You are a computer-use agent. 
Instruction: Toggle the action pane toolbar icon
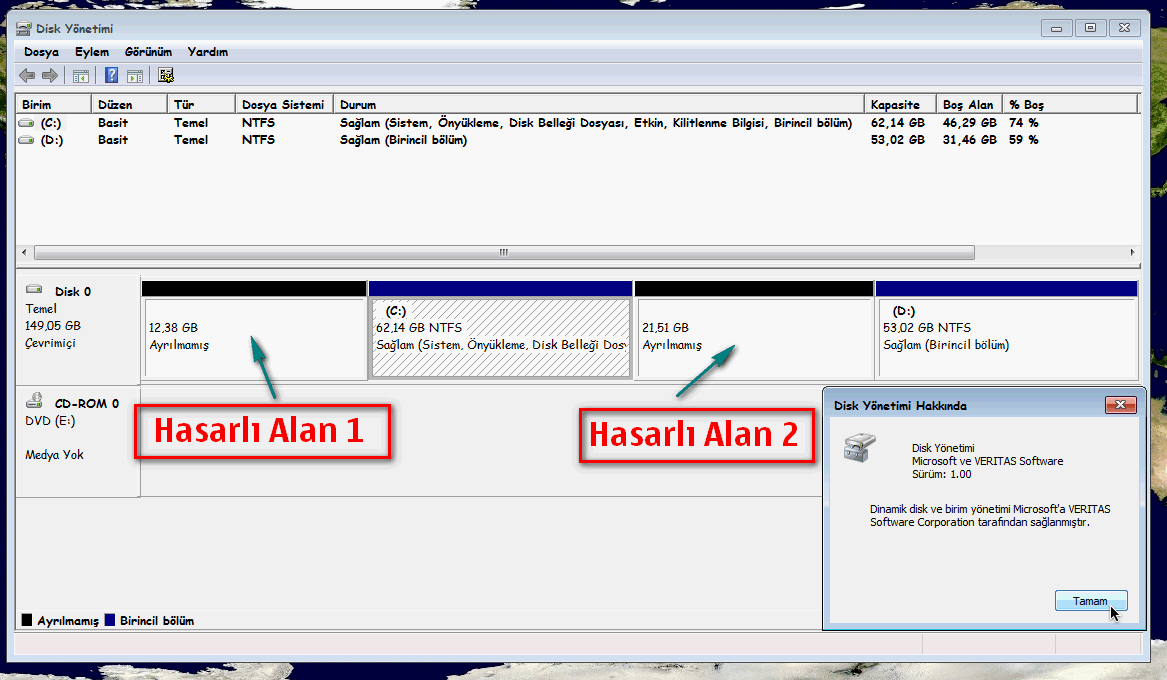coord(135,76)
